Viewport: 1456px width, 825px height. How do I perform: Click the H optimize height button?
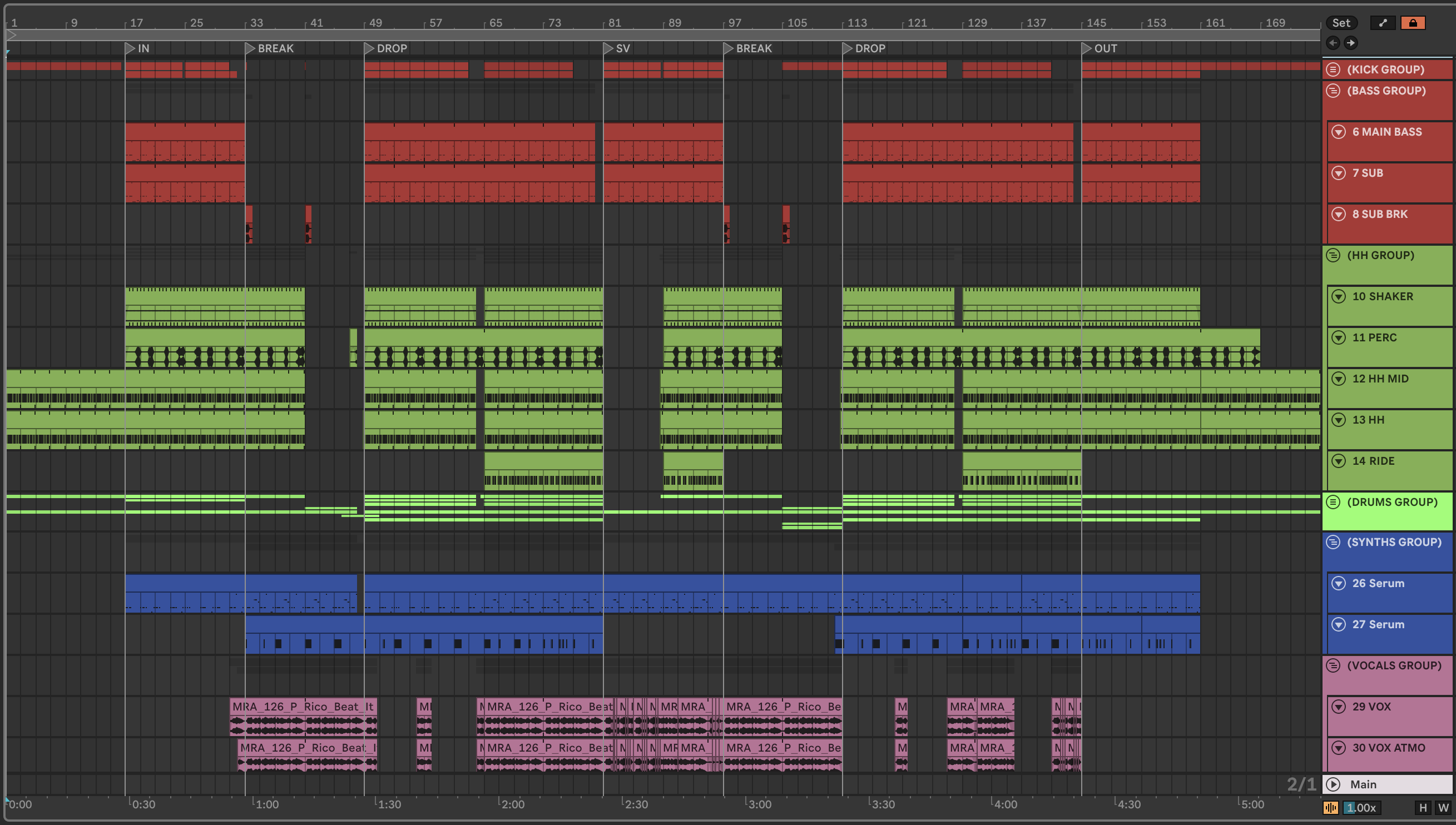1423,807
